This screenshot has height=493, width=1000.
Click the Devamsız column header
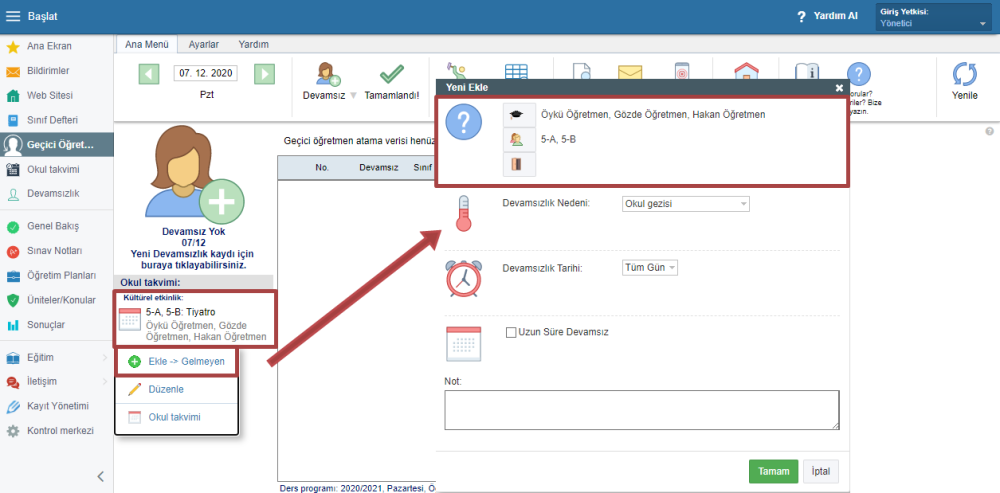379,168
